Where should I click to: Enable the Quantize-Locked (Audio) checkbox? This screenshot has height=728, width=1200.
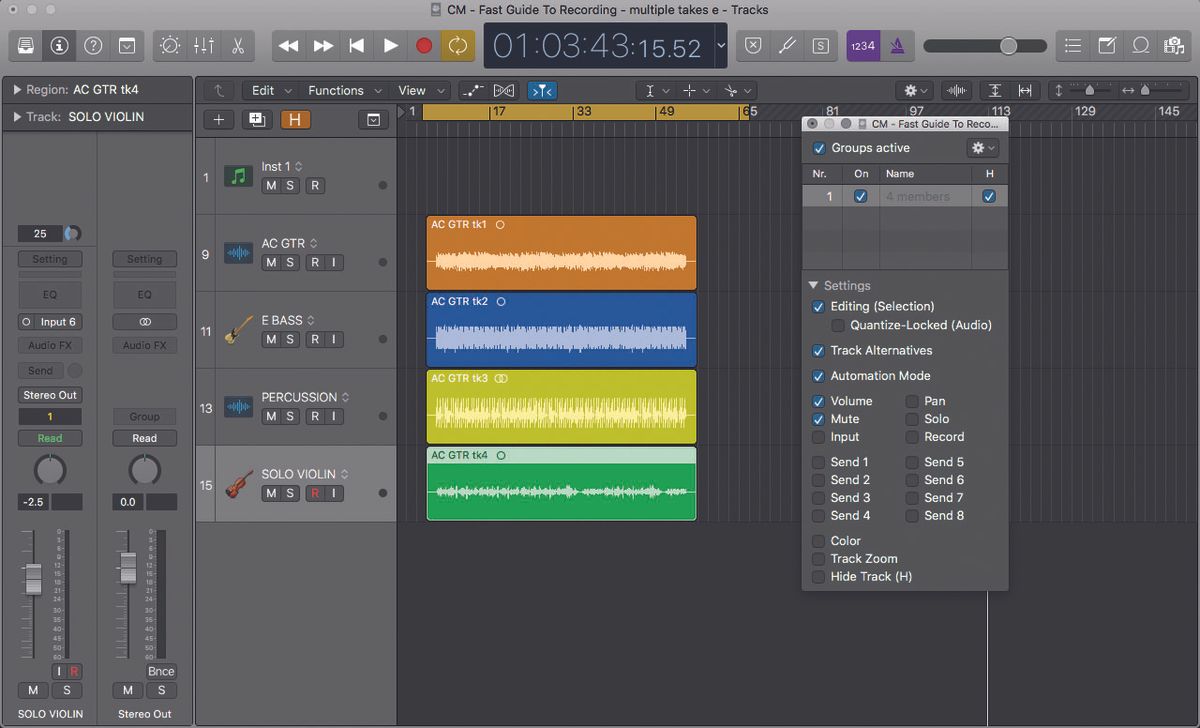click(x=838, y=325)
